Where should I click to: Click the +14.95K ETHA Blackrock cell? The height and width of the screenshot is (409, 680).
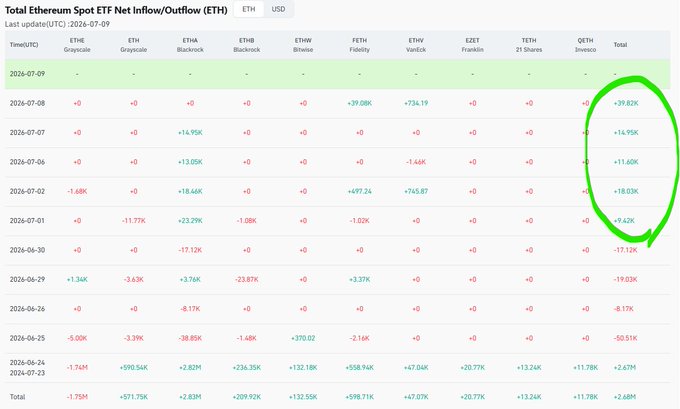[x=190, y=133]
